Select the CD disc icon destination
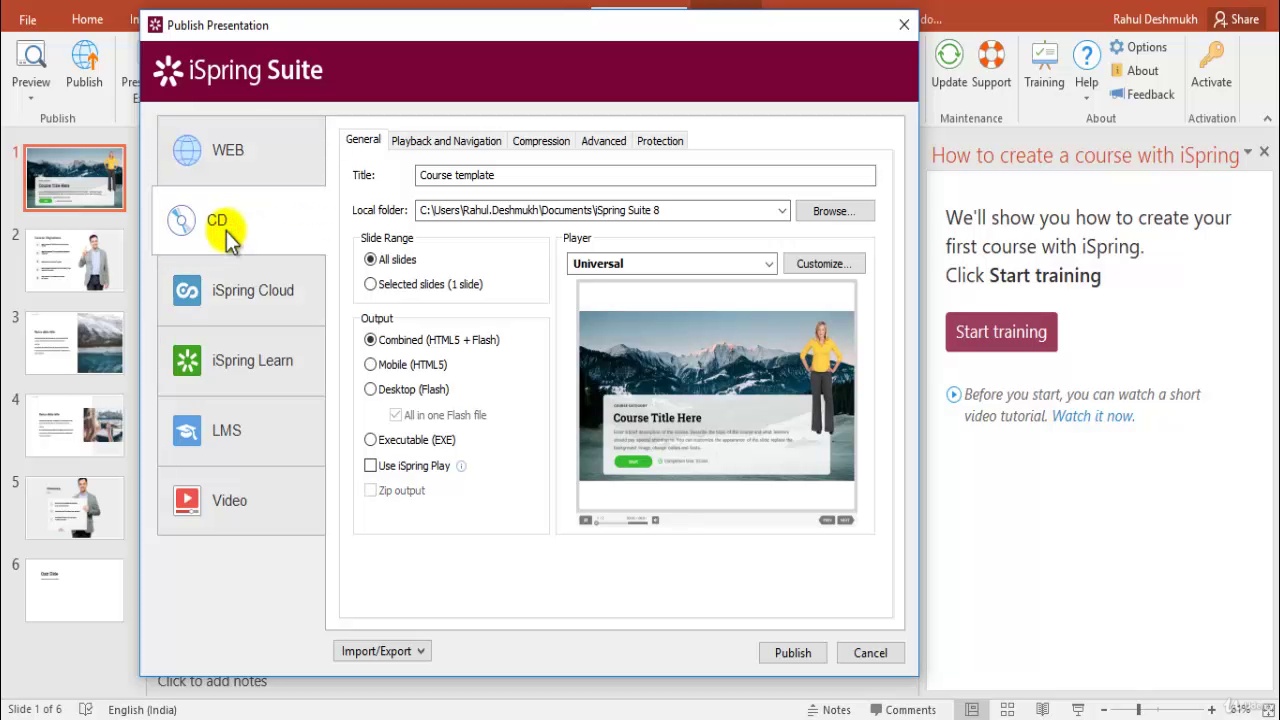Viewport: 1280px width, 720px height. click(x=181, y=220)
